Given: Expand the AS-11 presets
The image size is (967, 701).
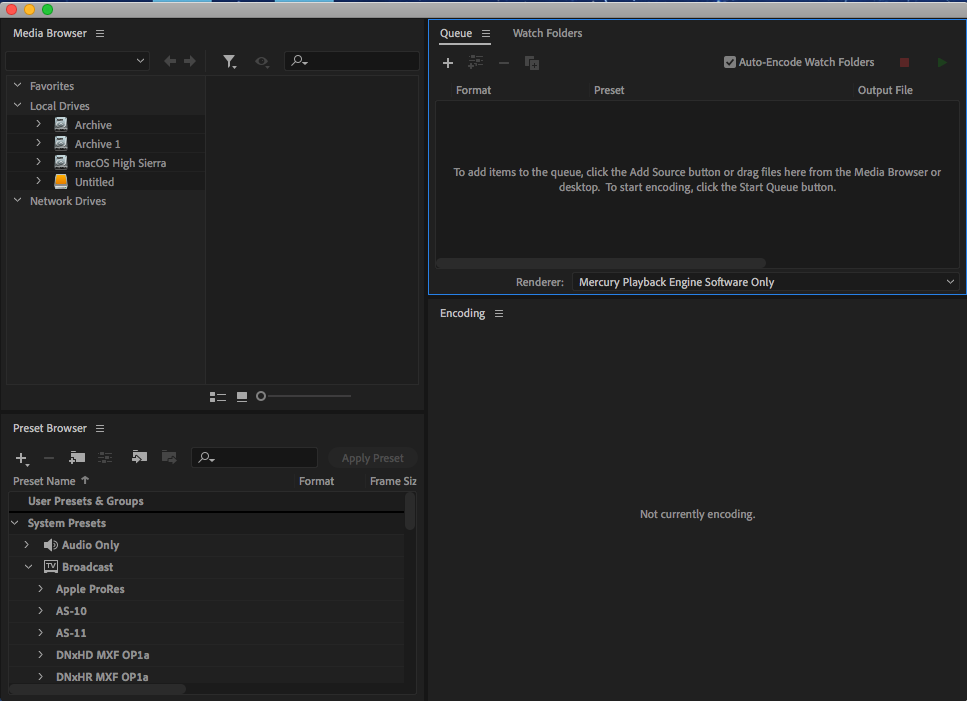Looking at the screenshot, I should 41,633.
